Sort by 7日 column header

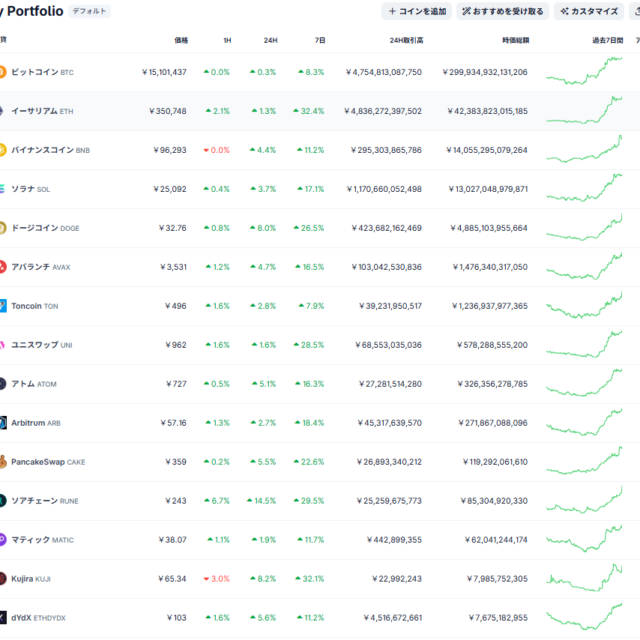[320, 40]
